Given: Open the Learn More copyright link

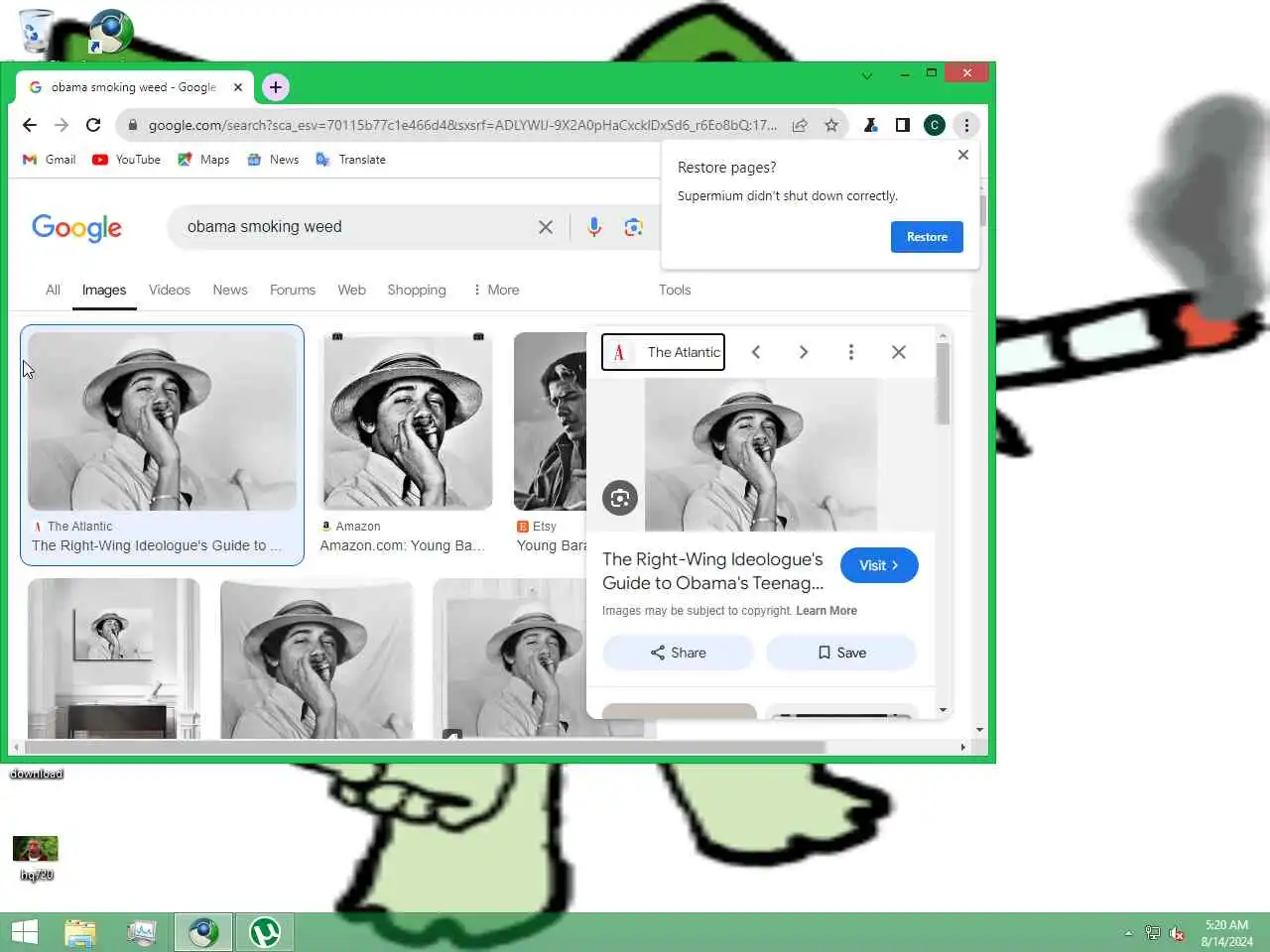Looking at the screenshot, I should pyautogui.click(x=826, y=611).
